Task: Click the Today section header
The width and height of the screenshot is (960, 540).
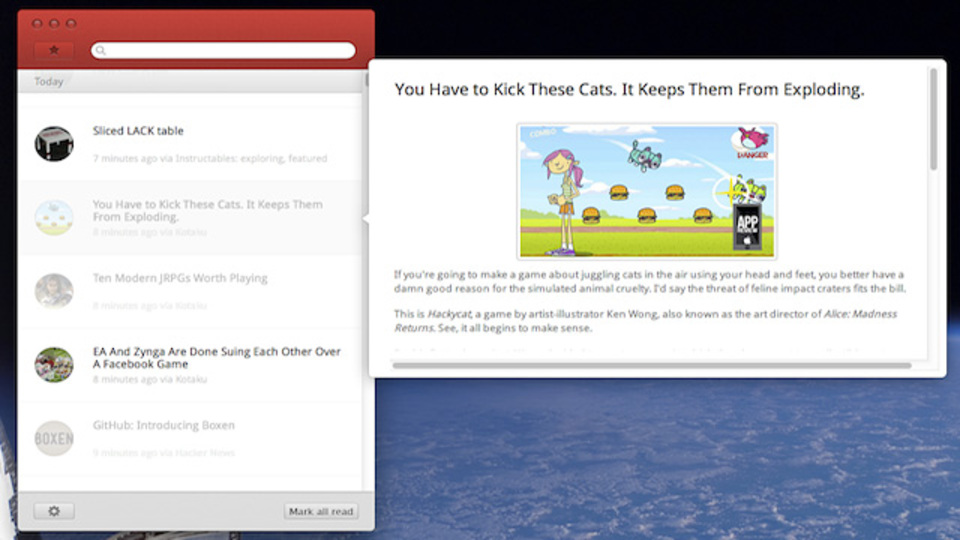Action: [190, 81]
